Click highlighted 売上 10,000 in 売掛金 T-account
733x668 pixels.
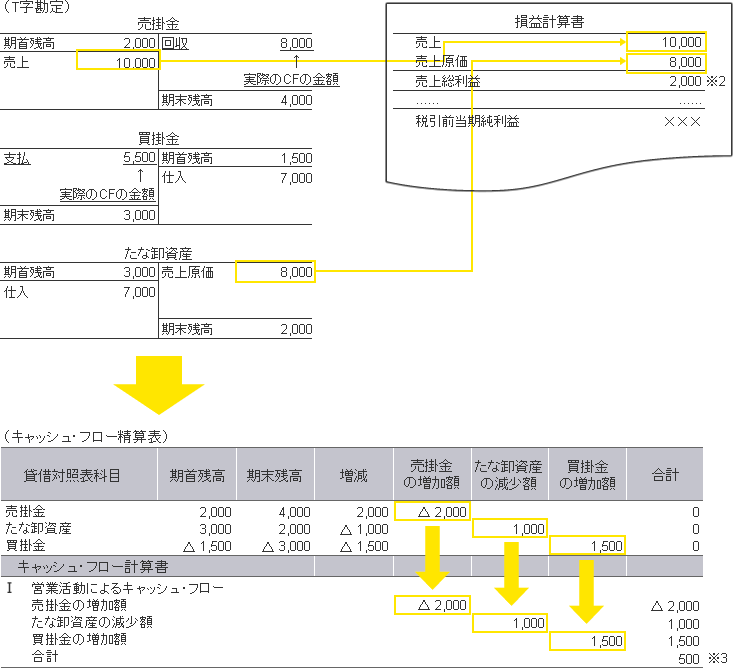pyautogui.click(x=117, y=62)
